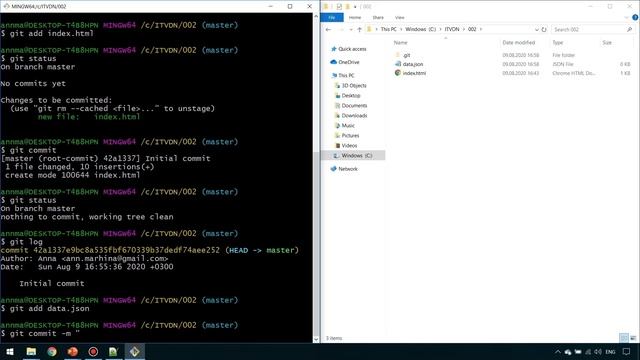Open Desktop folder in sidebar
This screenshot has width=640, height=360.
(347, 96)
